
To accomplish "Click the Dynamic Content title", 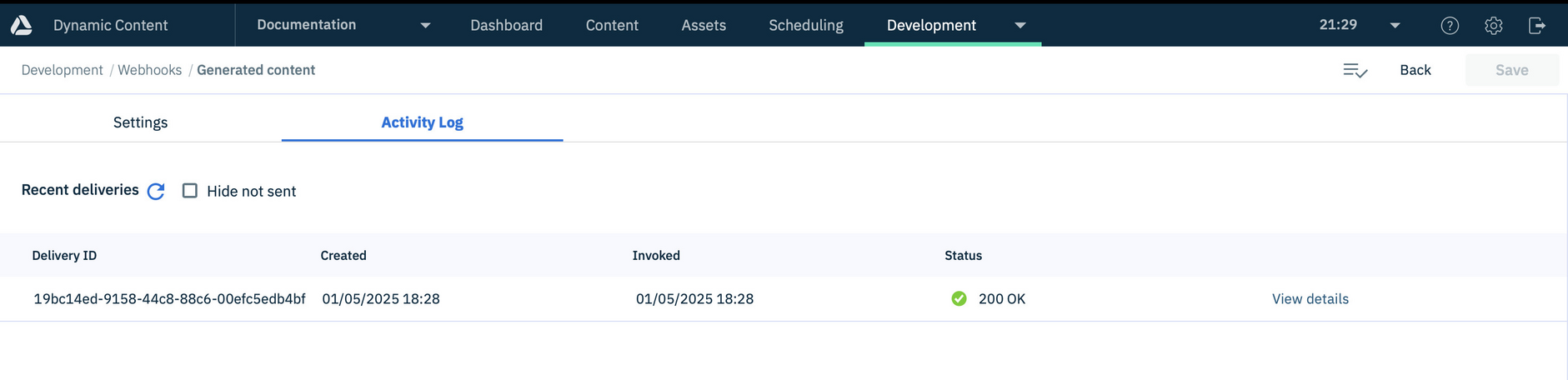I will pyautogui.click(x=110, y=26).
